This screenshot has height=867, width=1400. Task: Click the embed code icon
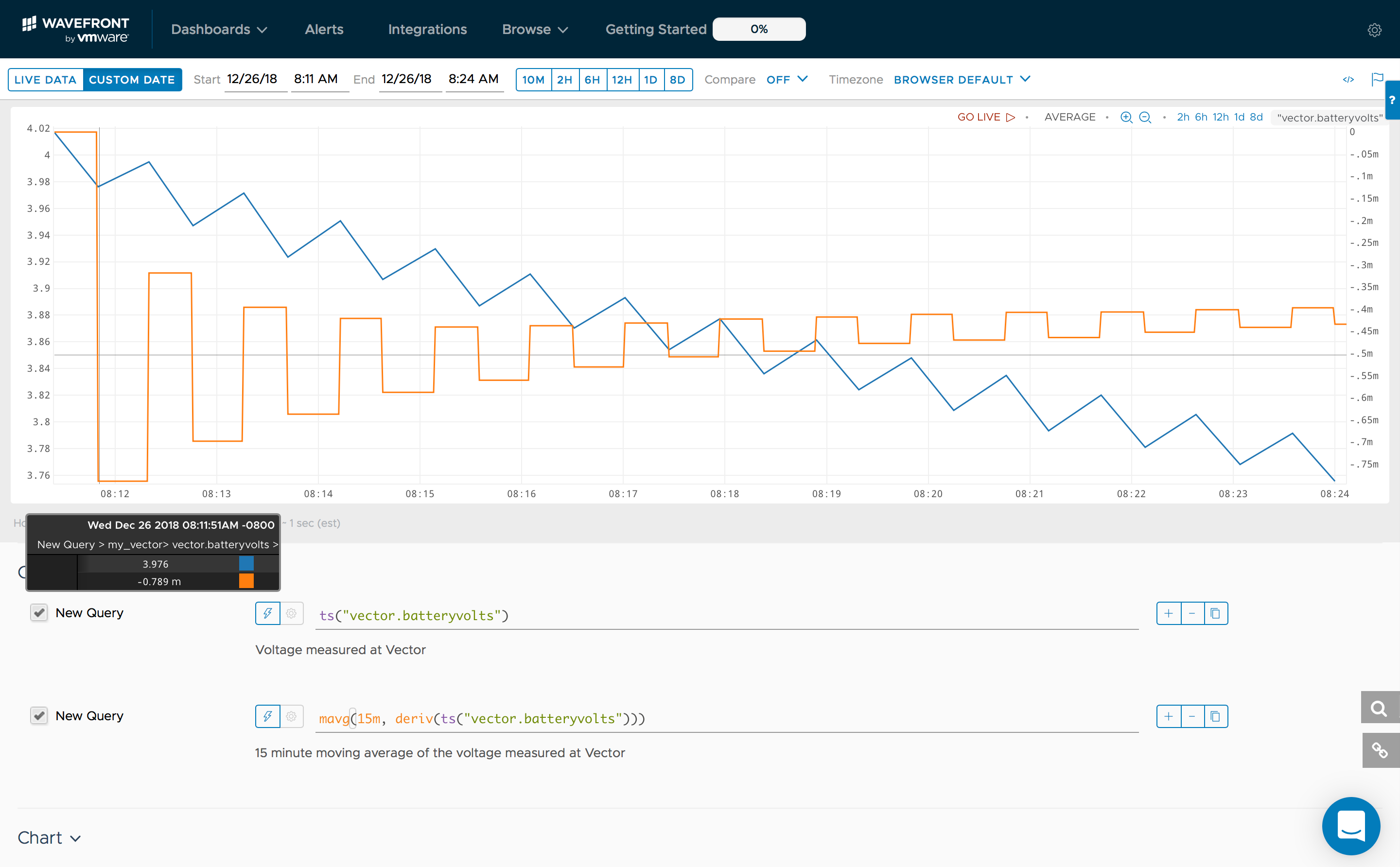point(1348,80)
